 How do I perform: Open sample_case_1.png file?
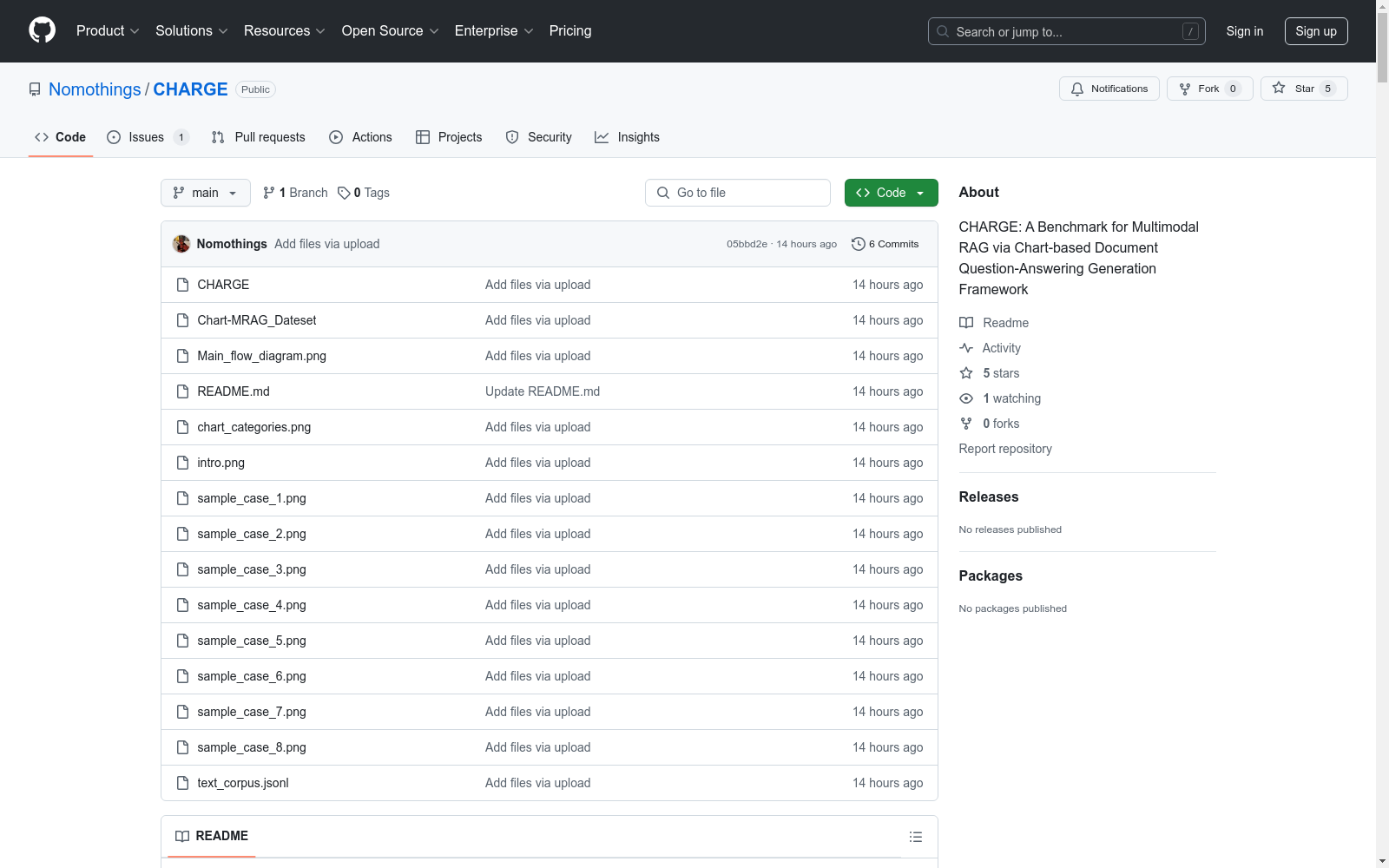point(252,498)
